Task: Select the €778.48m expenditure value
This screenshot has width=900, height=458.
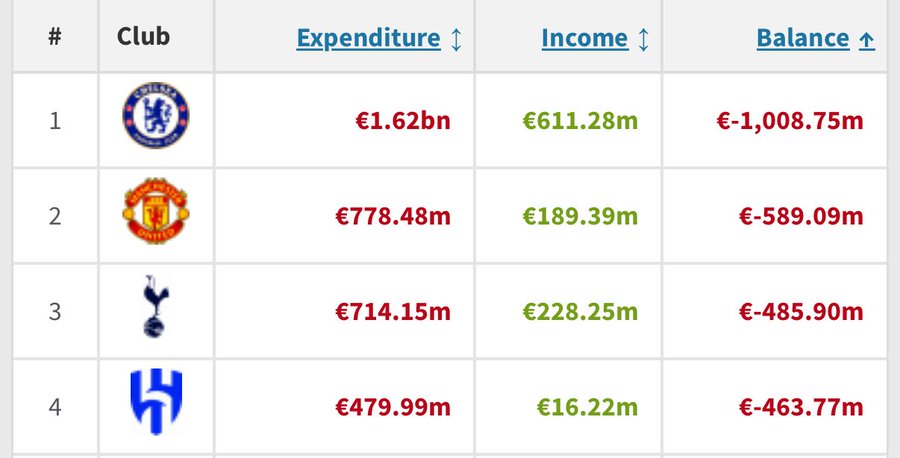Action: pos(392,216)
